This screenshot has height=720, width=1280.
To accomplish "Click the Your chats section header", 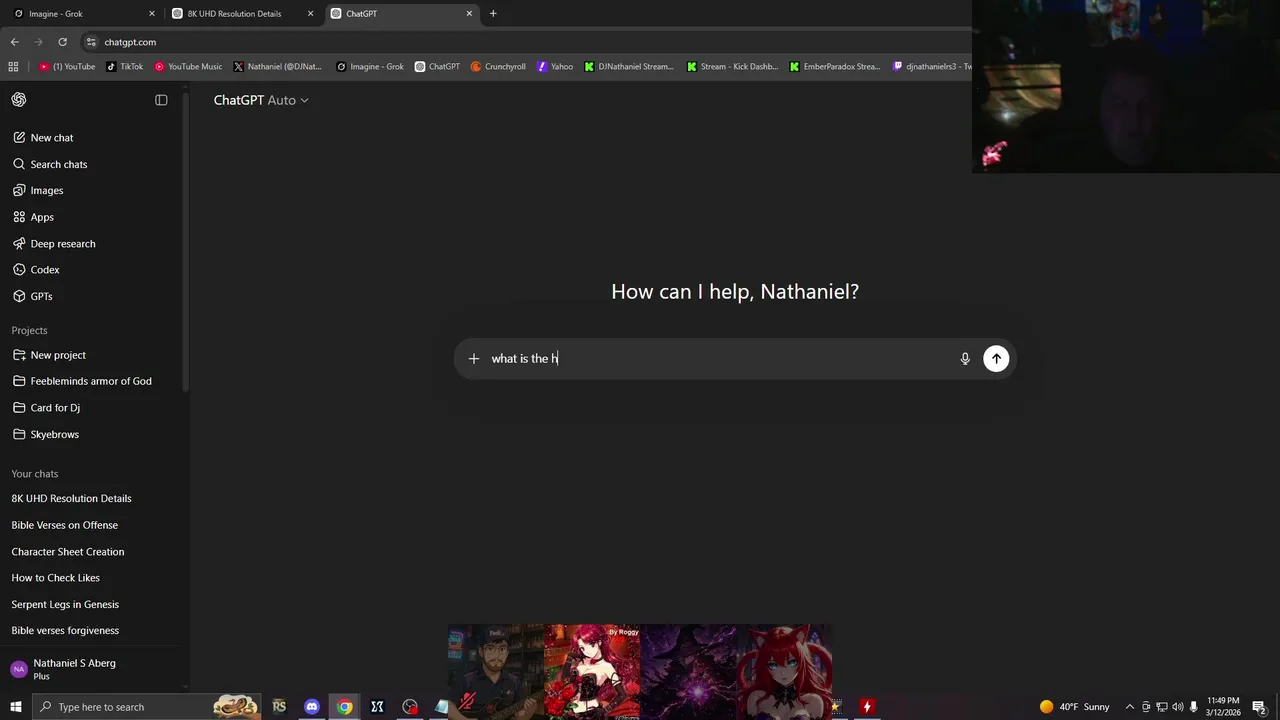I will tap(35, 474).
